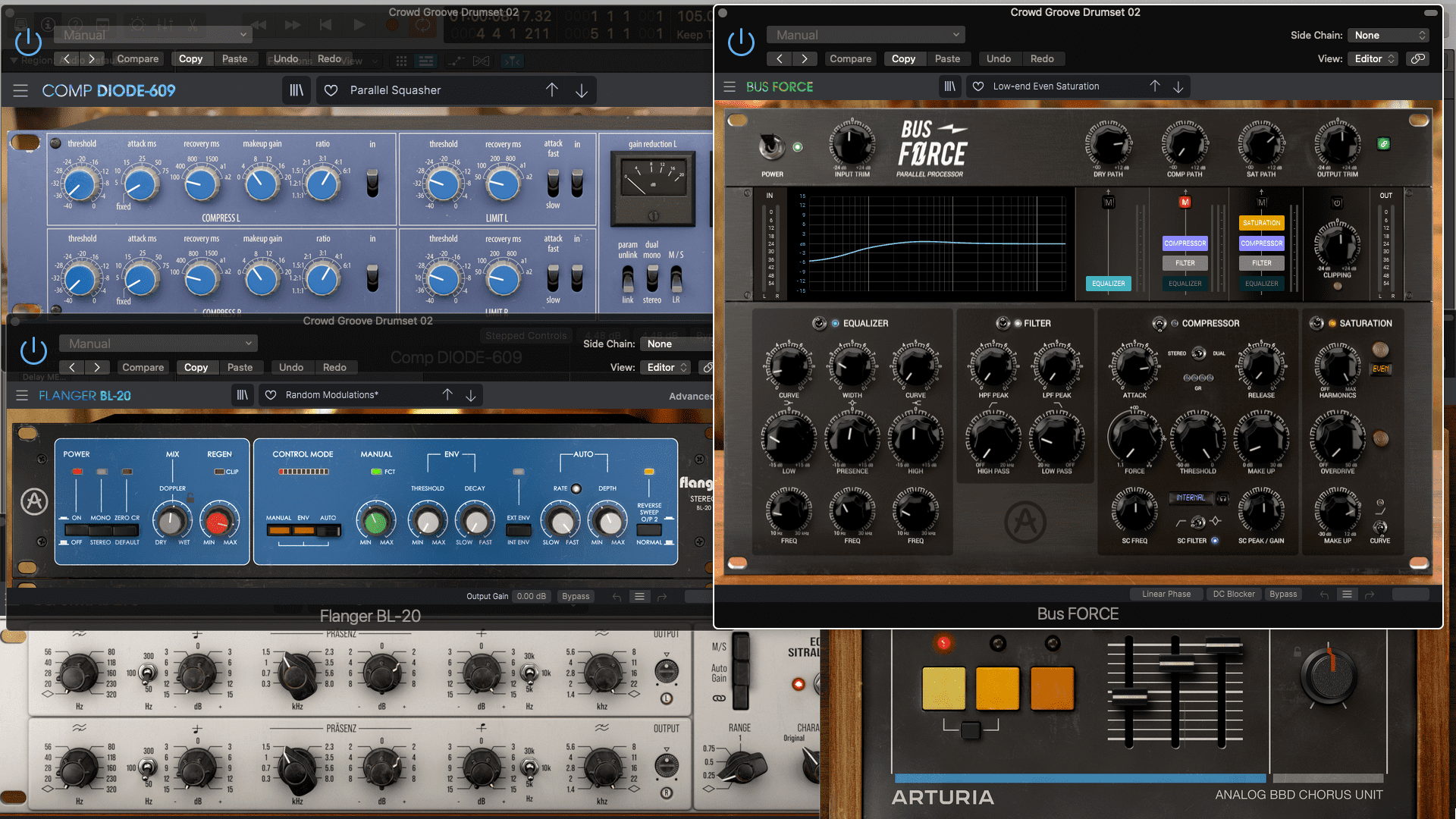Open Bus FORCE hamburger menu
The width and height of the screenshot is (1456, 819).
coord(730,86)
